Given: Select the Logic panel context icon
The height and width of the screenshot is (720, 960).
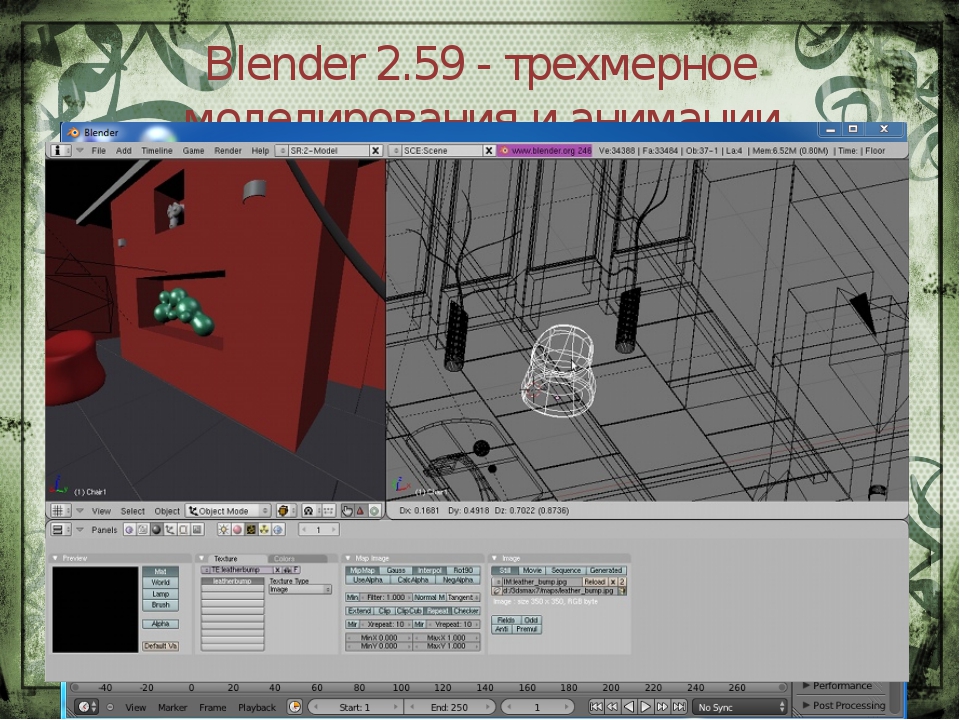Looking at the screenshot, I should click(x=129, y=530).
